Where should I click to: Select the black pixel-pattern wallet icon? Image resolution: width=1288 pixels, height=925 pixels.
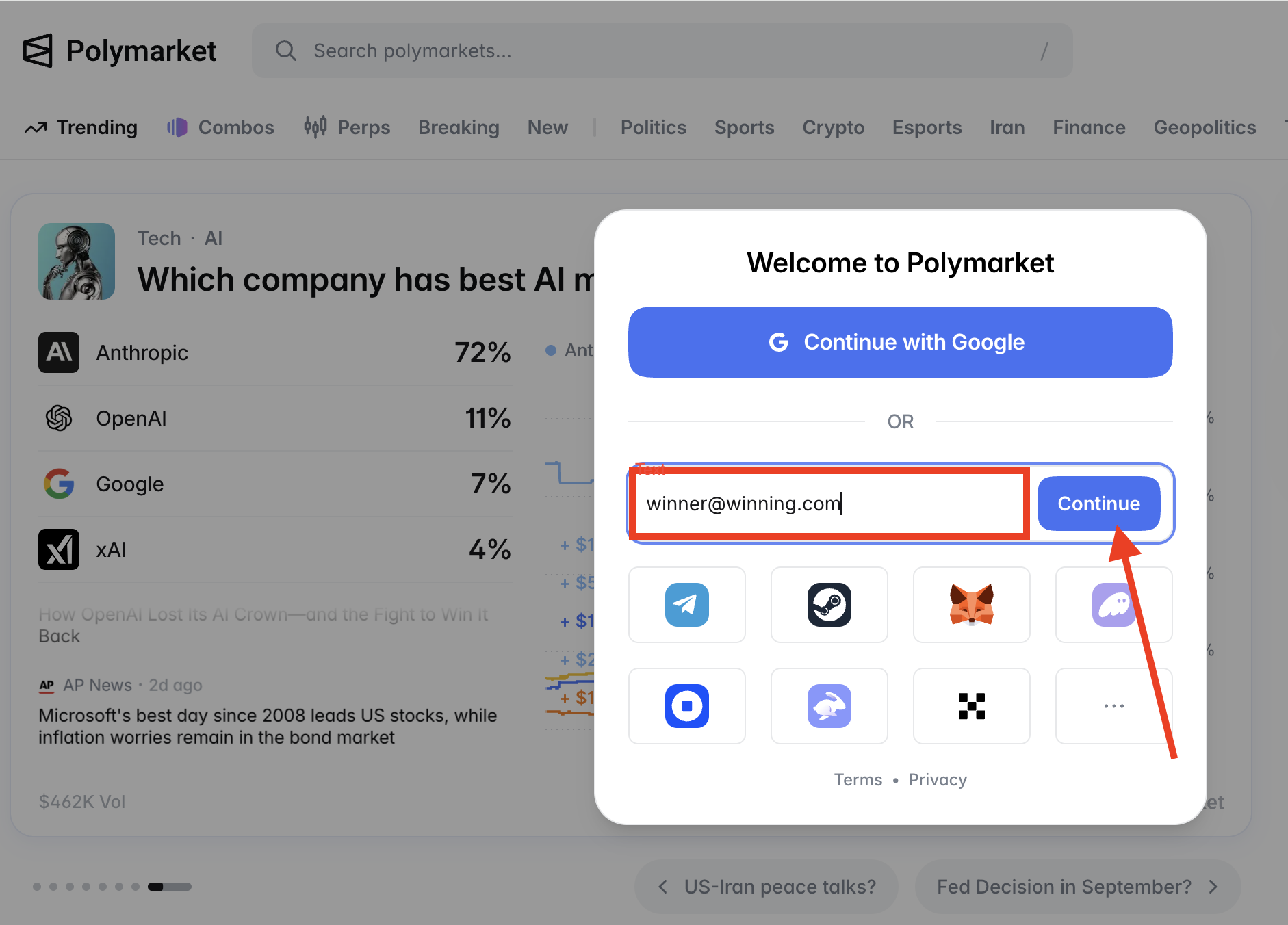tap(972, 706)
